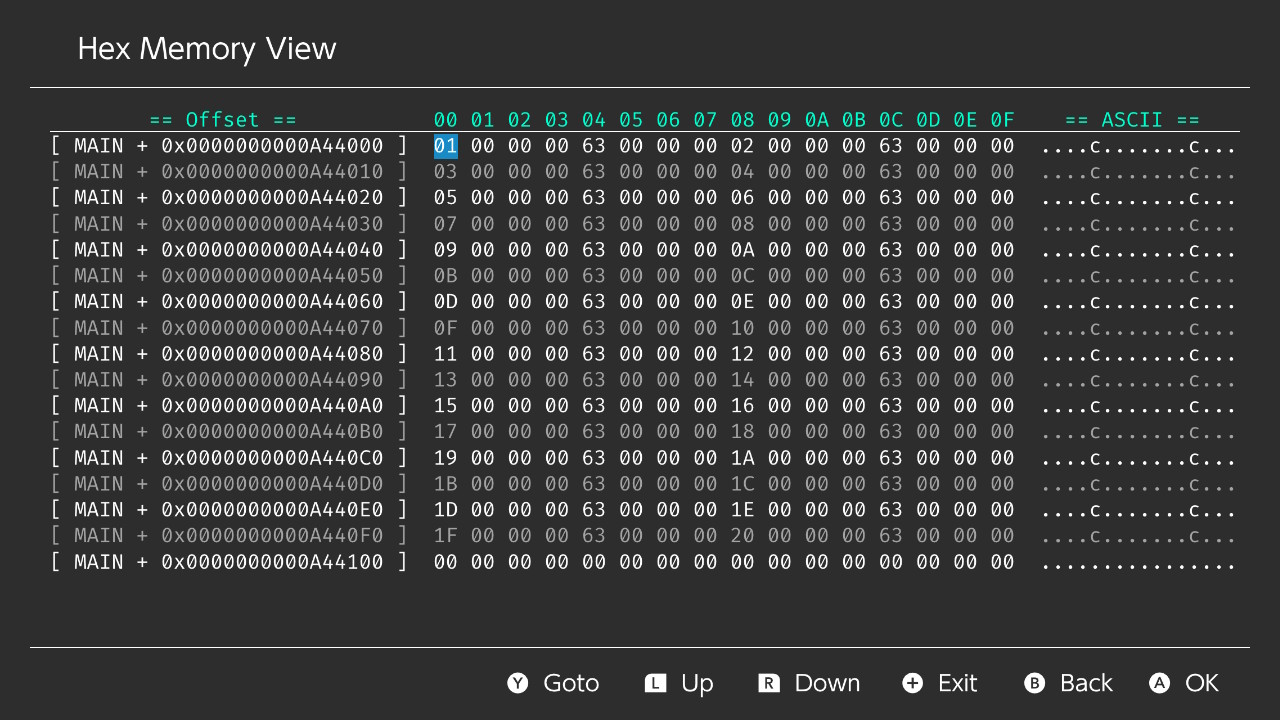Select offset row 0x0000000000A44100

(229, 562)
